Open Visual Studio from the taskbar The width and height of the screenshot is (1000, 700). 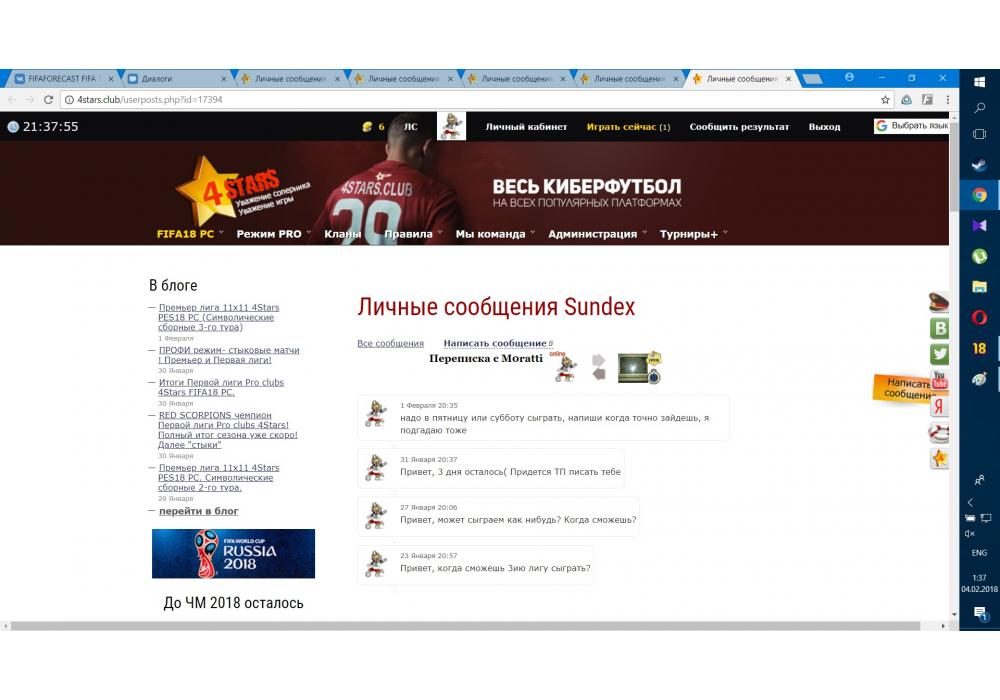(980, 226)
